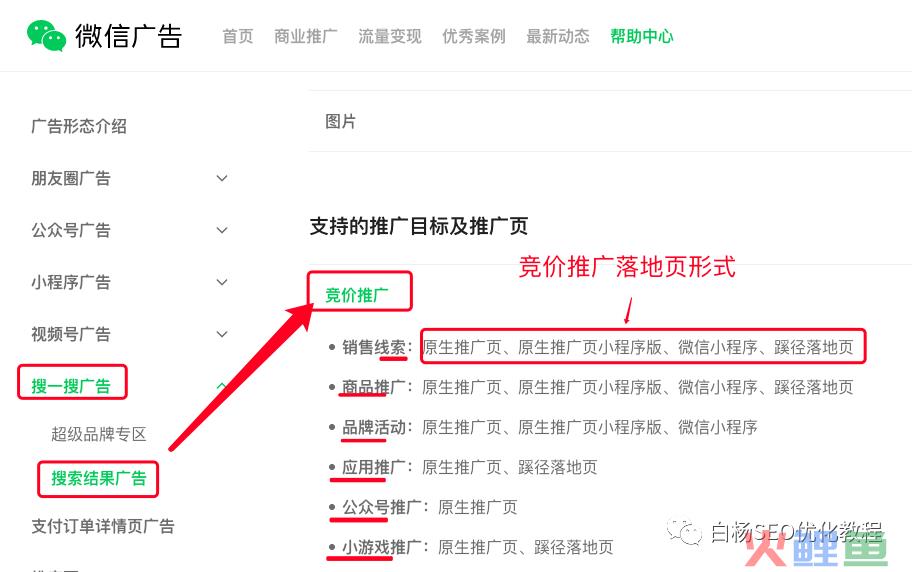The image size is (912, 572).
Task: Click the 公众号推广 list item
Action: click(423, 507)
